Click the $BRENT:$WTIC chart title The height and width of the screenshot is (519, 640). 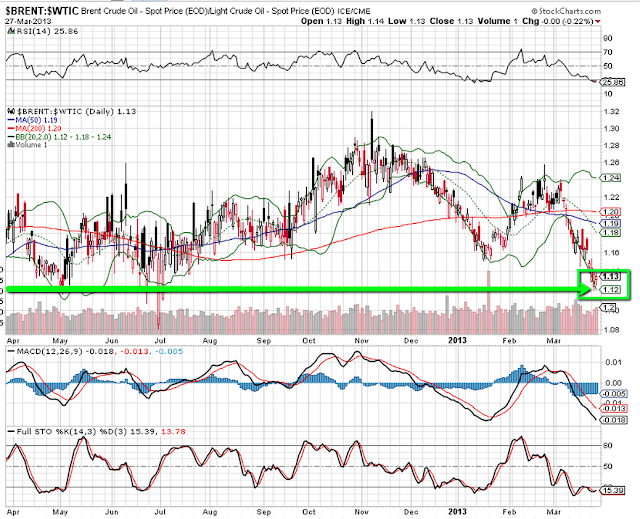coord(42,11)
